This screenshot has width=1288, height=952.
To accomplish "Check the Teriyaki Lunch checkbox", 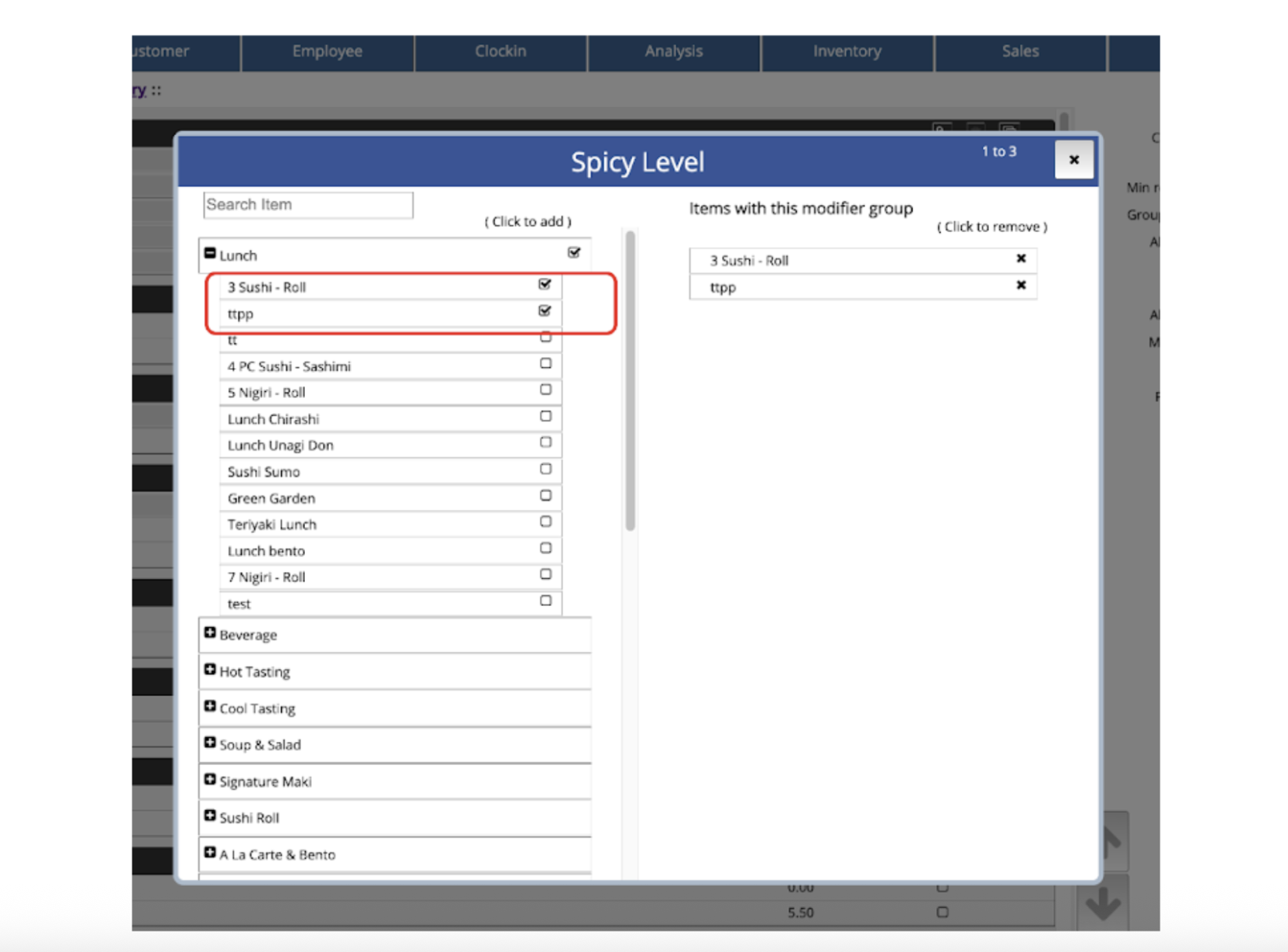I will 545,522.
